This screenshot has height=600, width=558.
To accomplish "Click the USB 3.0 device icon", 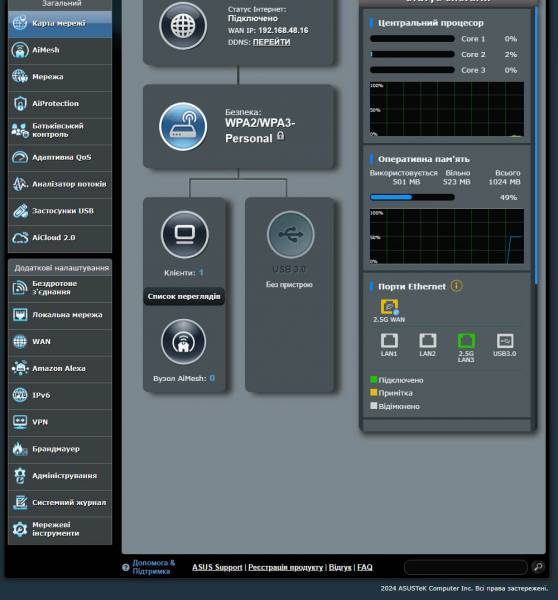I will (290, 234).
